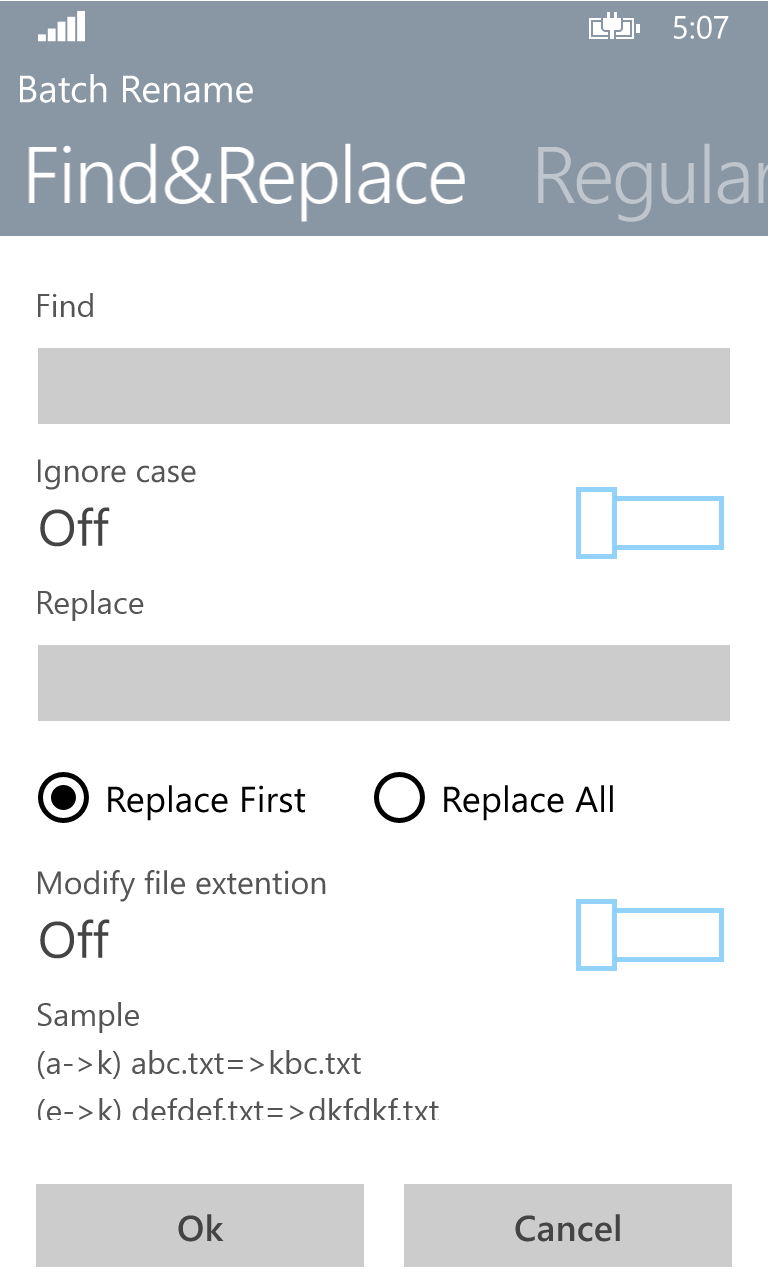Screen dimensions: 768x1280
Task: Focus the Find text field
Action: pyautogui.click(x=384, y=386)
